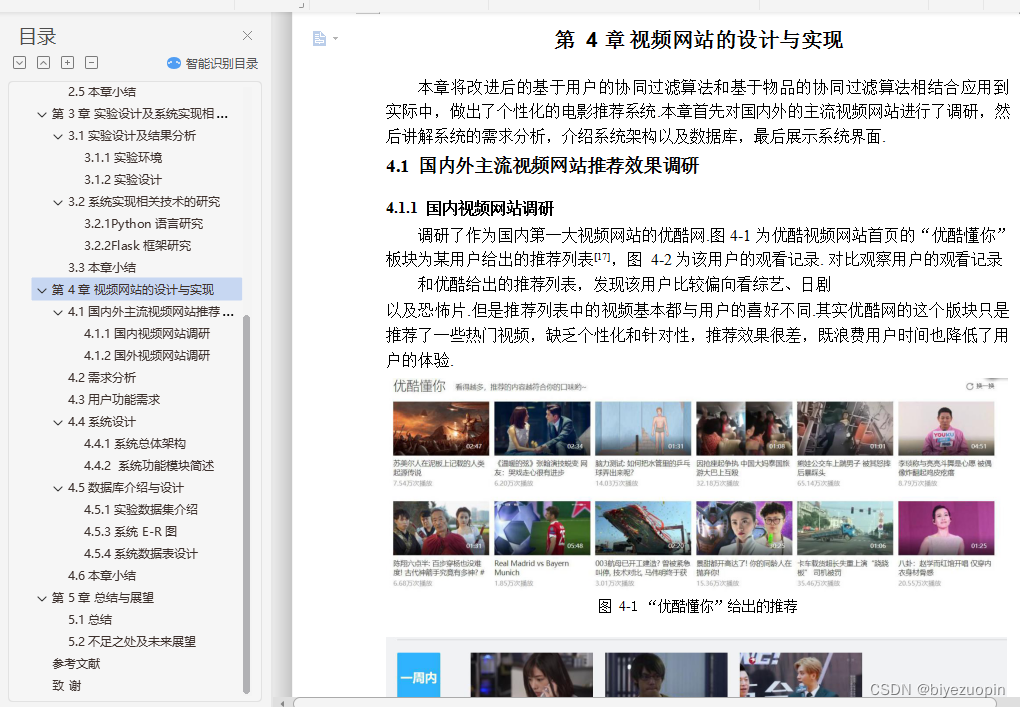Click the Real Madrid vs Bayern Munich title
The height and width of the screenshot is (707, 1020).
[531, 568]
